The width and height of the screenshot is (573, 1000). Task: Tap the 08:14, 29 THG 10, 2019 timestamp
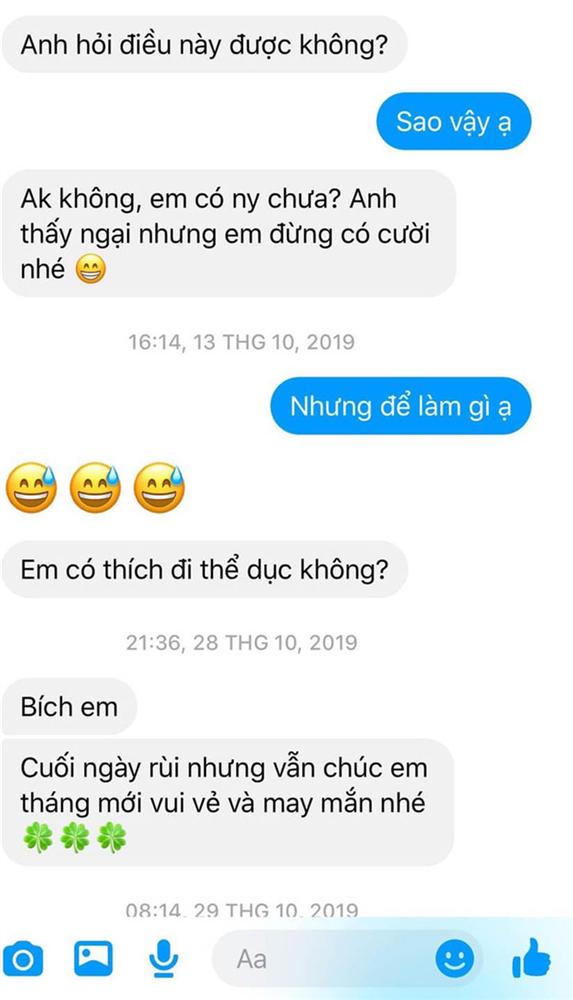(241, 911)
